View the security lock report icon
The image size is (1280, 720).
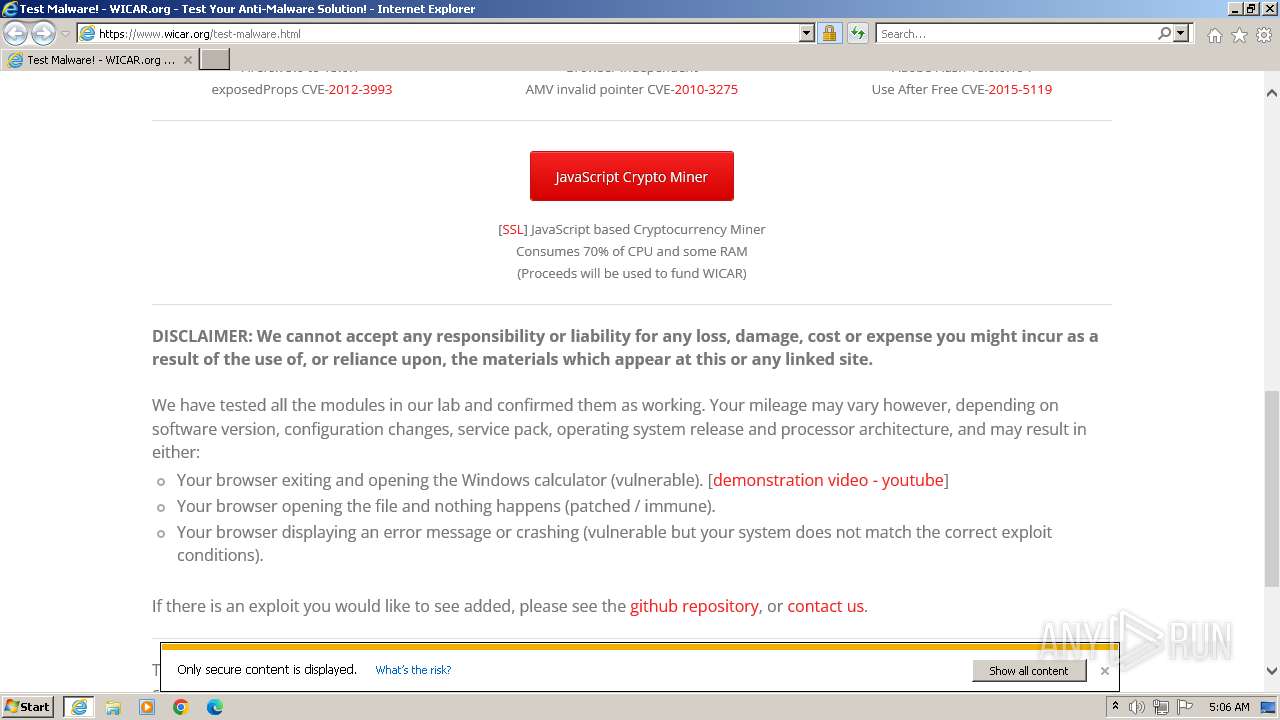coord(830,34)
